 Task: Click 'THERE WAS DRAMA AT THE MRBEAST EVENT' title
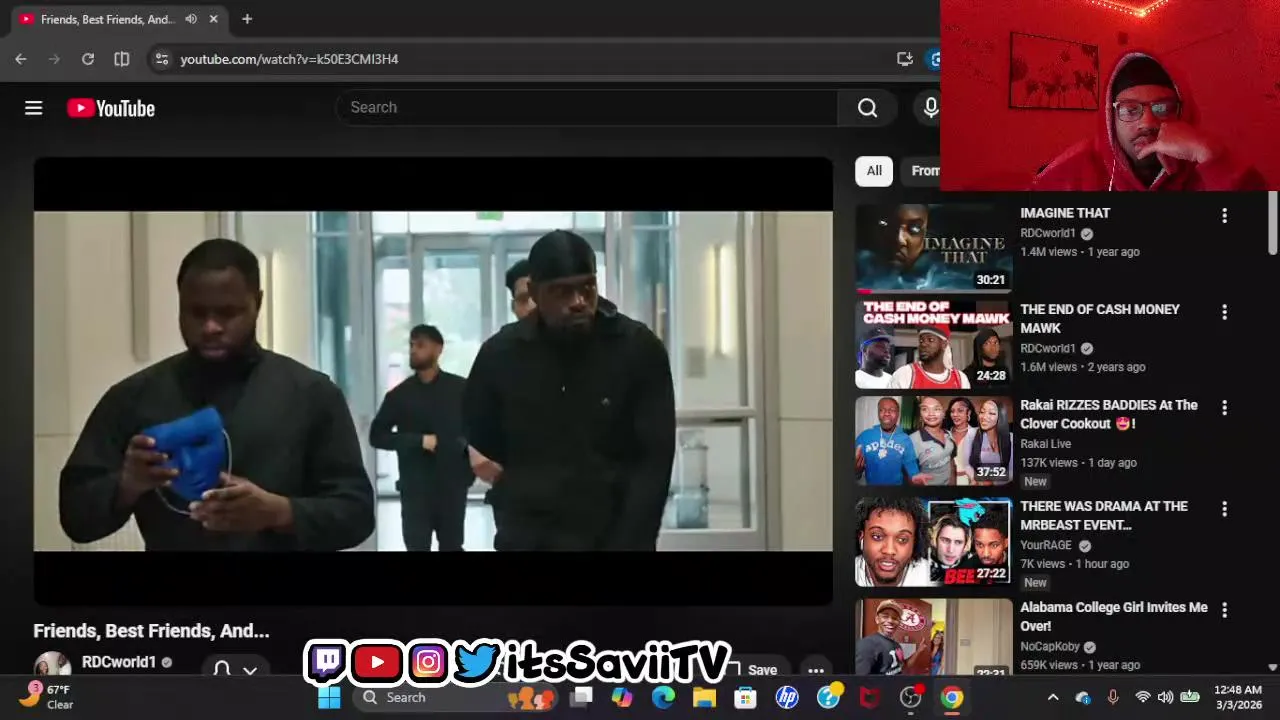(1104, 515)
